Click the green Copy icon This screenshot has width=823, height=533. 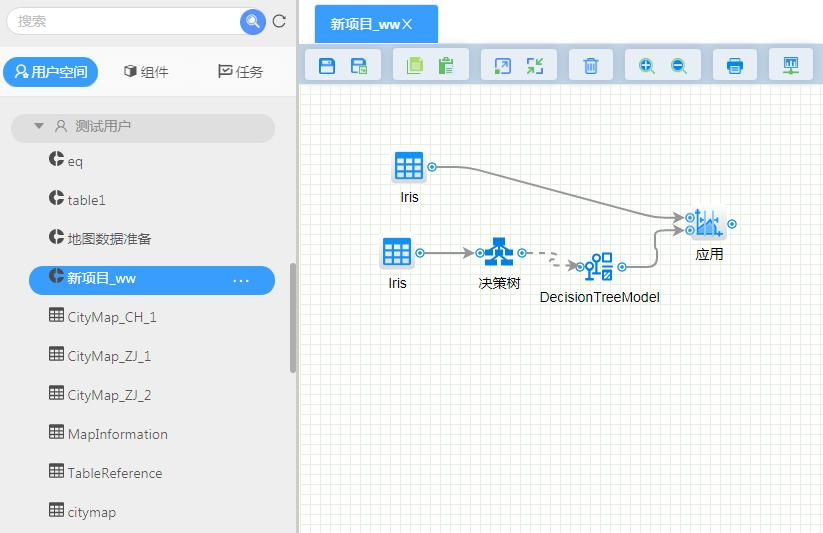point(415,66)
